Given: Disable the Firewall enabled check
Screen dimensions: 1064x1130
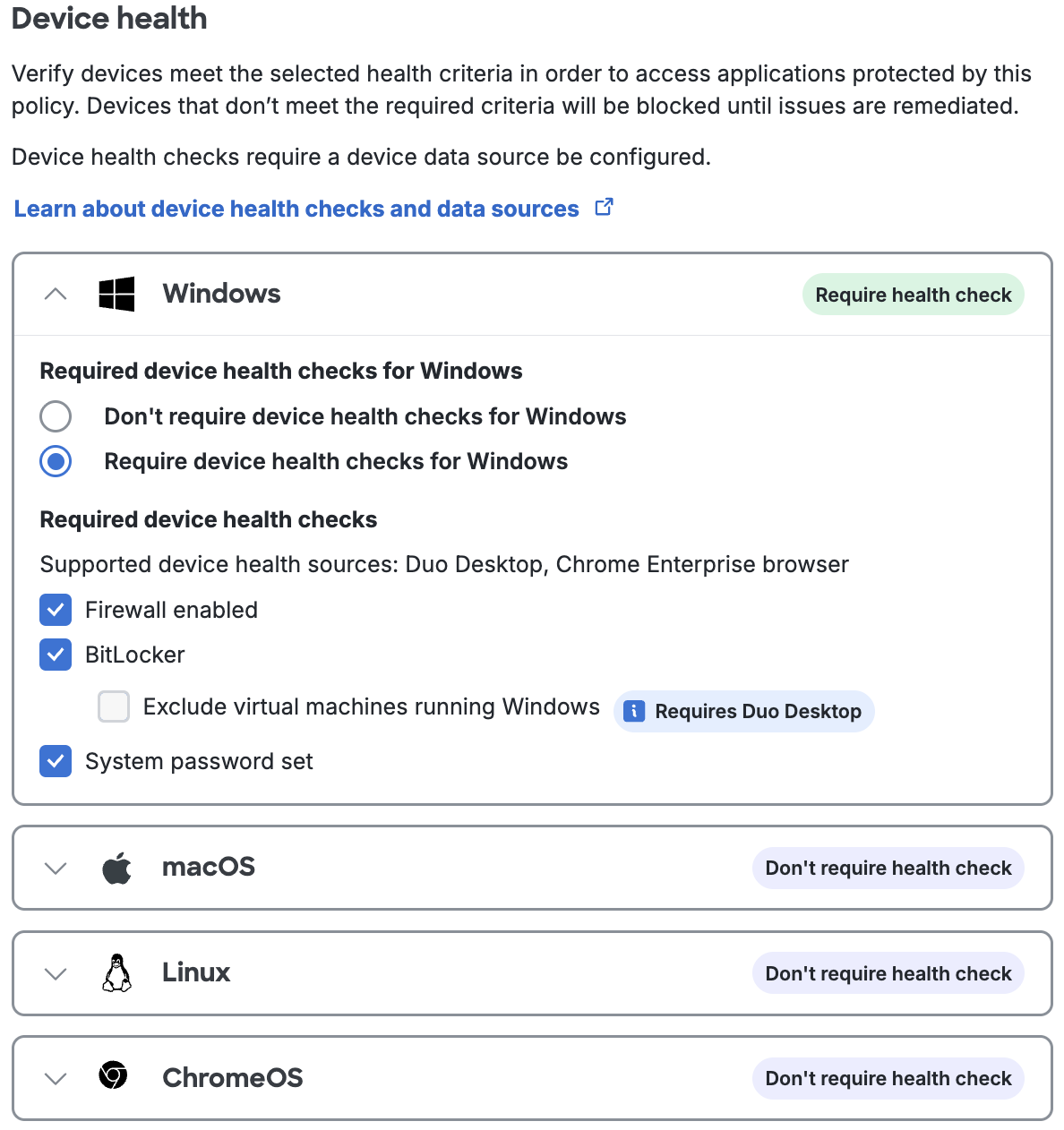Looking at the screenshot, I should (x=56, y=610).
